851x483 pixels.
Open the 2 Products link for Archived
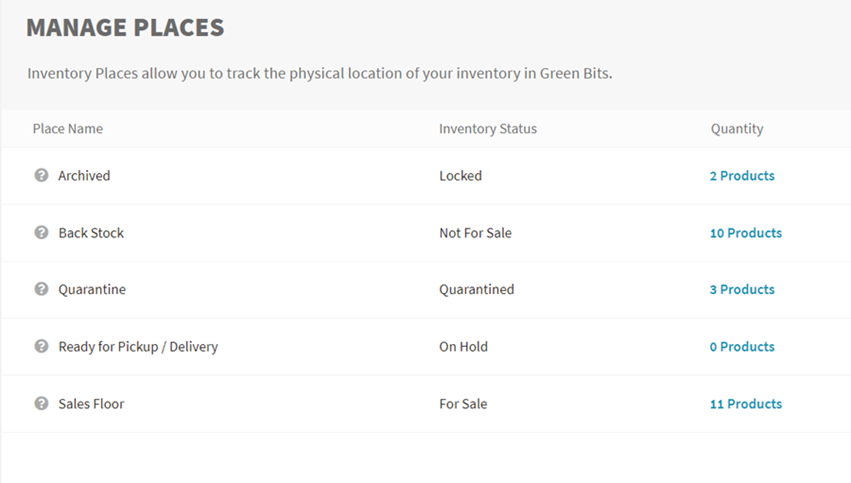[x=742, y=176]
